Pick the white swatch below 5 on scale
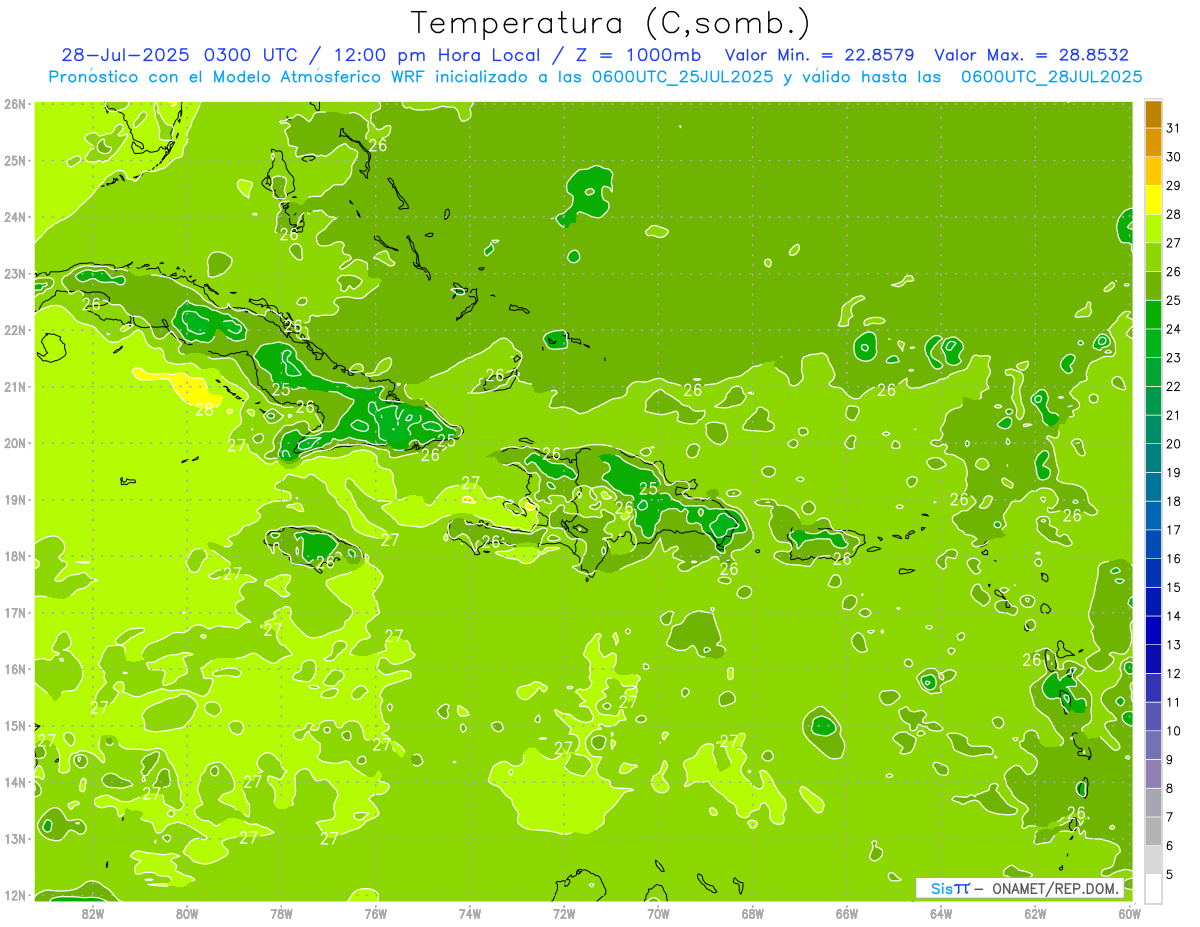Screen dimensions: 1200x927 coord(1154,888)
